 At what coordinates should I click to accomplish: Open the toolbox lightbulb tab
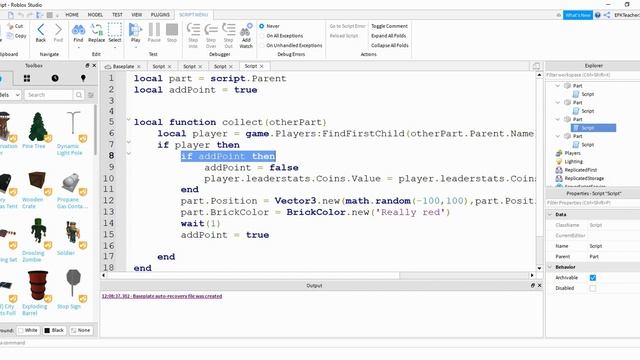point(83,78)
